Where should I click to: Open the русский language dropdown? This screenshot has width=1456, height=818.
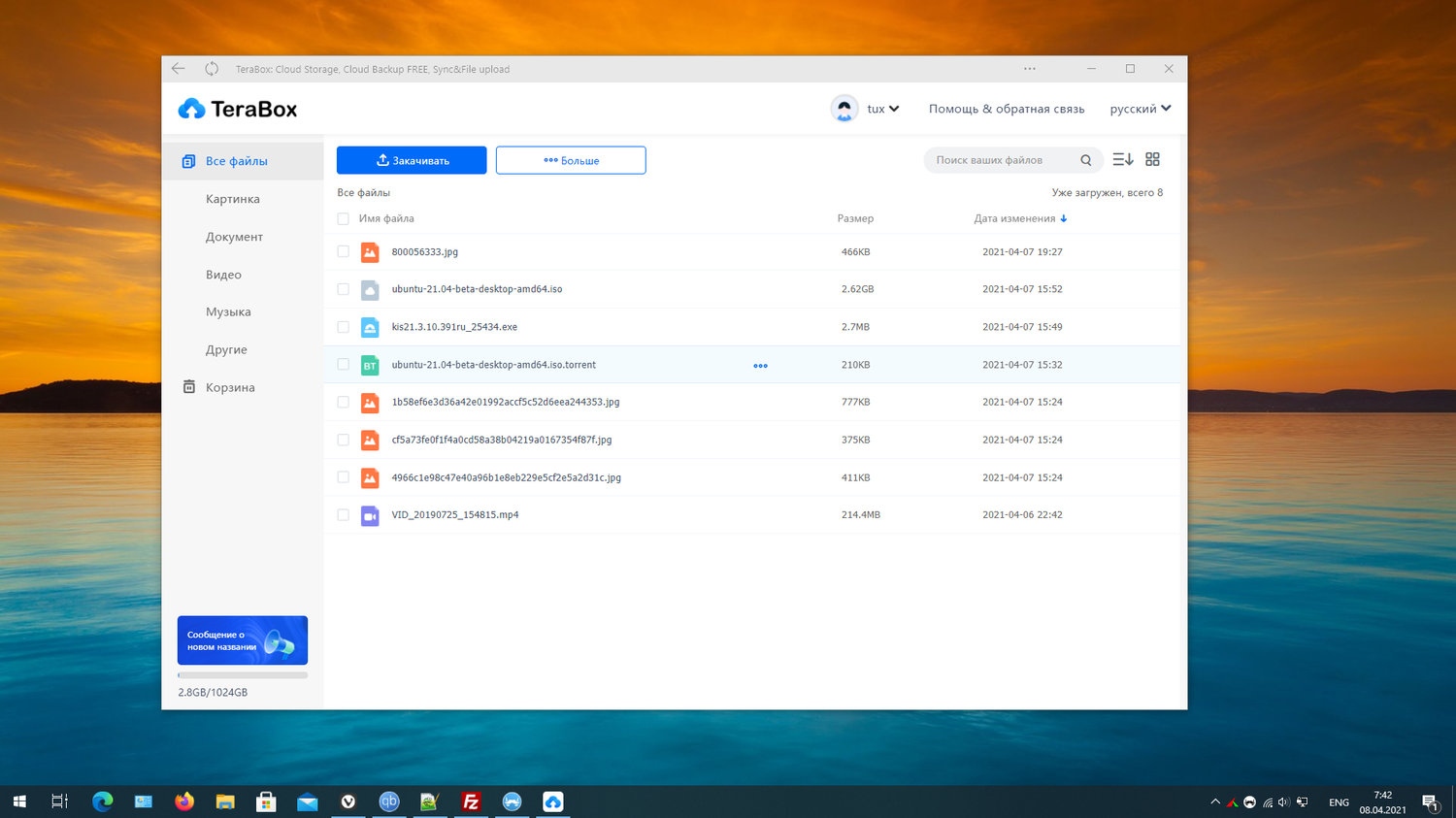tap(1141, 109)
